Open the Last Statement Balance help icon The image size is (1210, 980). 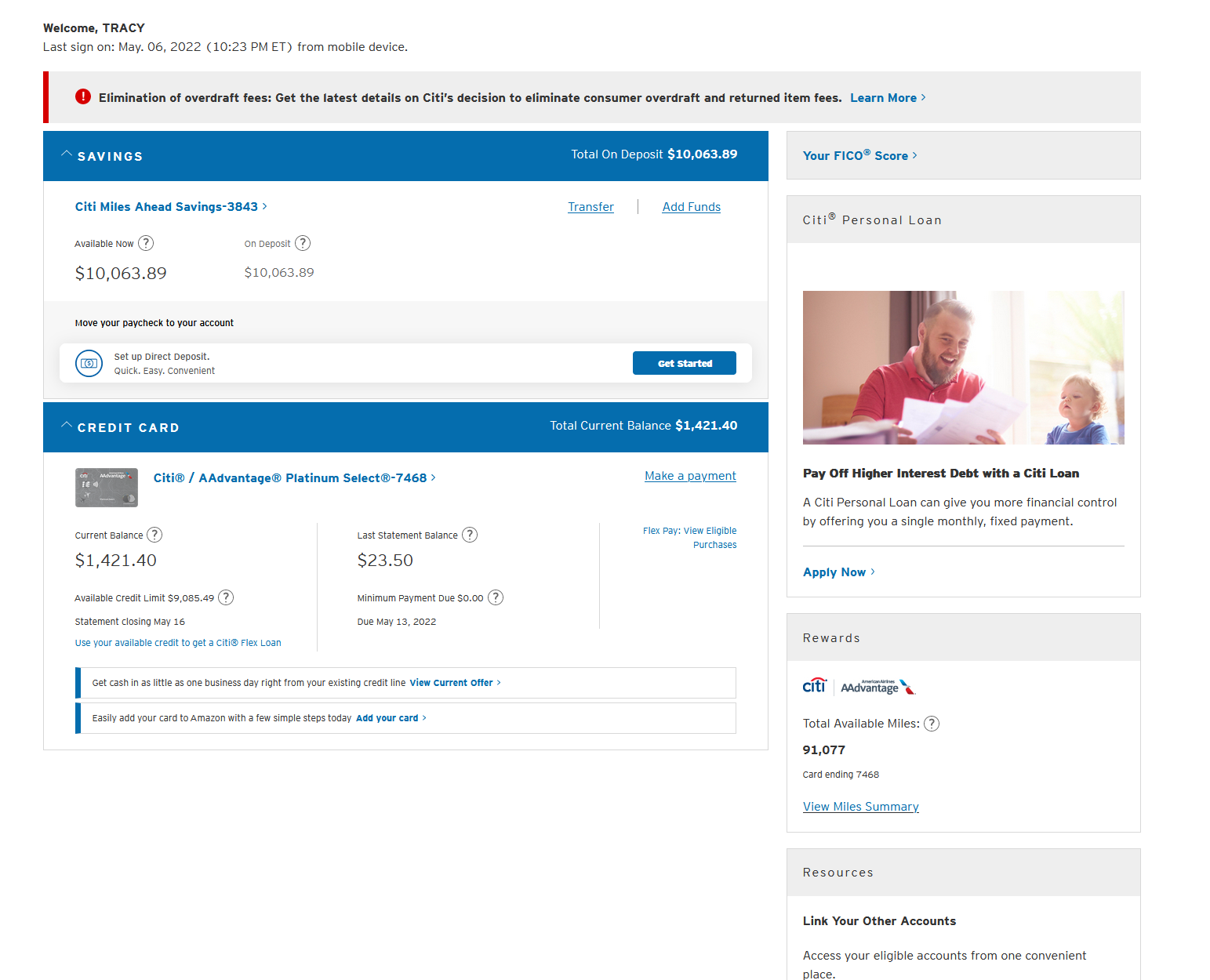(x=470, y=535)
